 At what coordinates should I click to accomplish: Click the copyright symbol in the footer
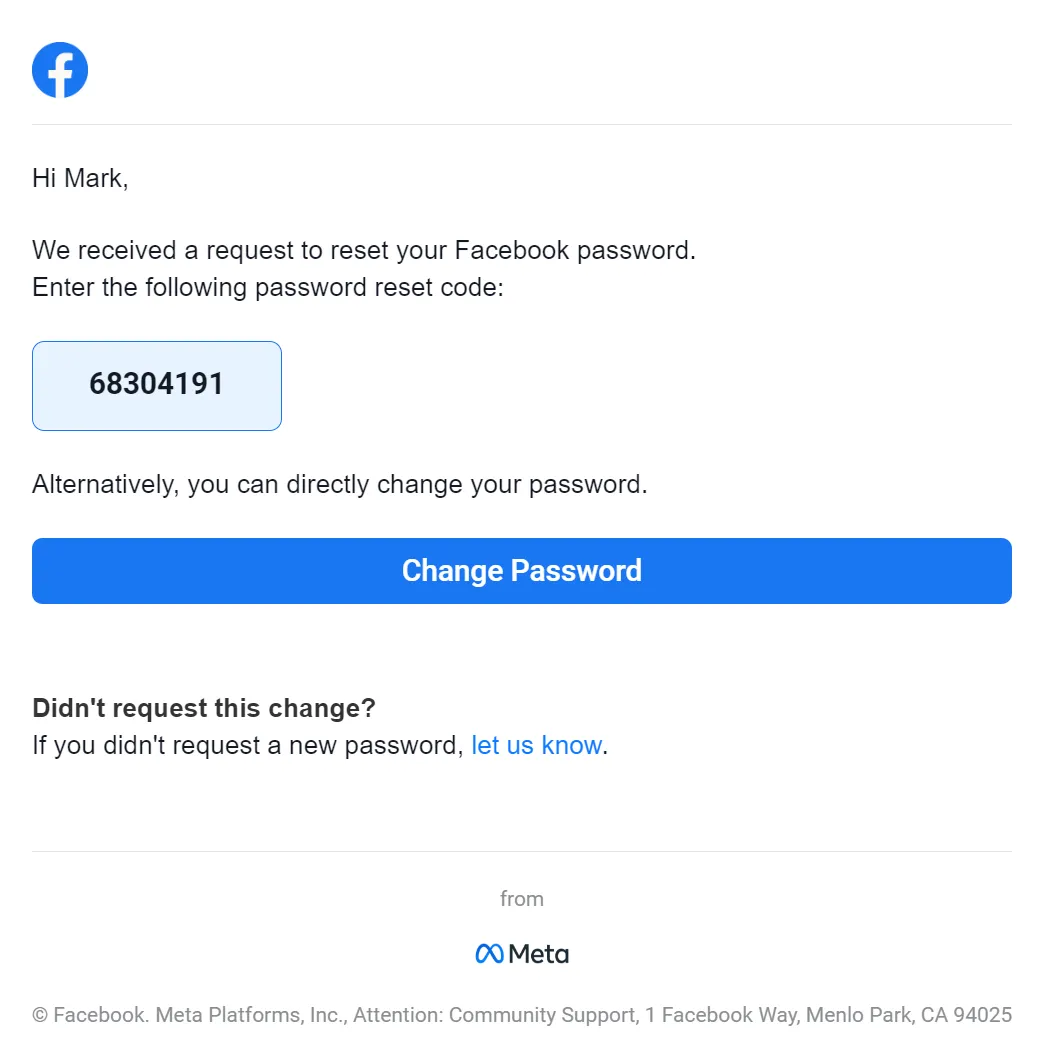(40, 1014)
